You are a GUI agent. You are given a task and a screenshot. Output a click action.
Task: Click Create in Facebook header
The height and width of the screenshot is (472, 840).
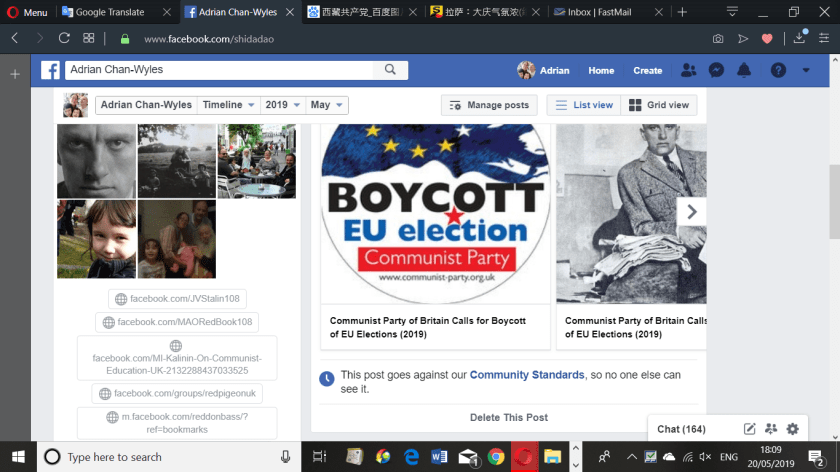647,70
